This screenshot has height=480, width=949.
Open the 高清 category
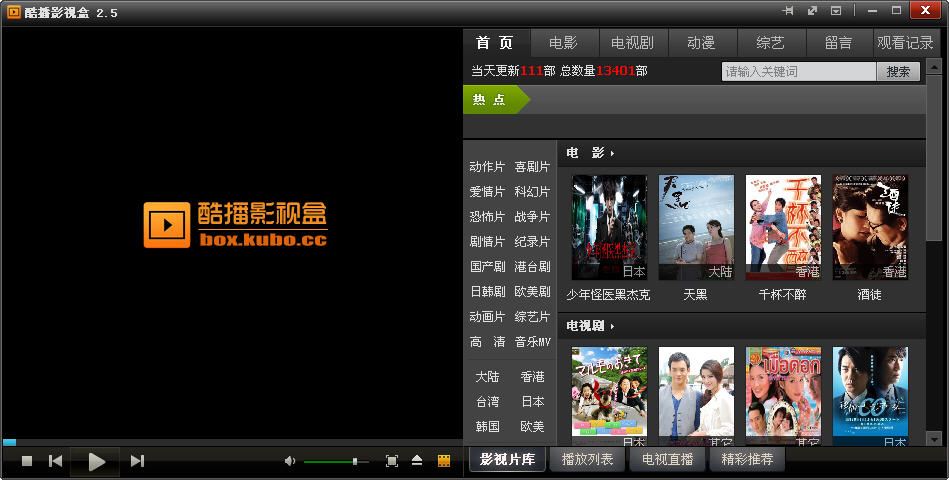click(x=487, y=342)
